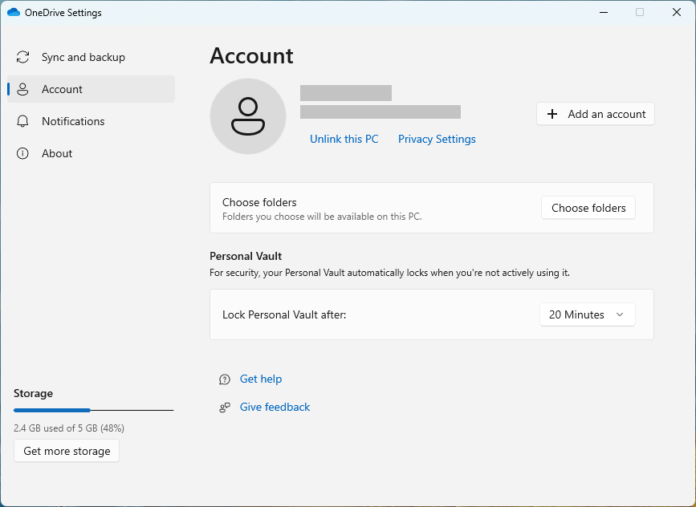Click the Storage heading
The height and width of the screenshot is (507, 696).
(x=33, y=393)
